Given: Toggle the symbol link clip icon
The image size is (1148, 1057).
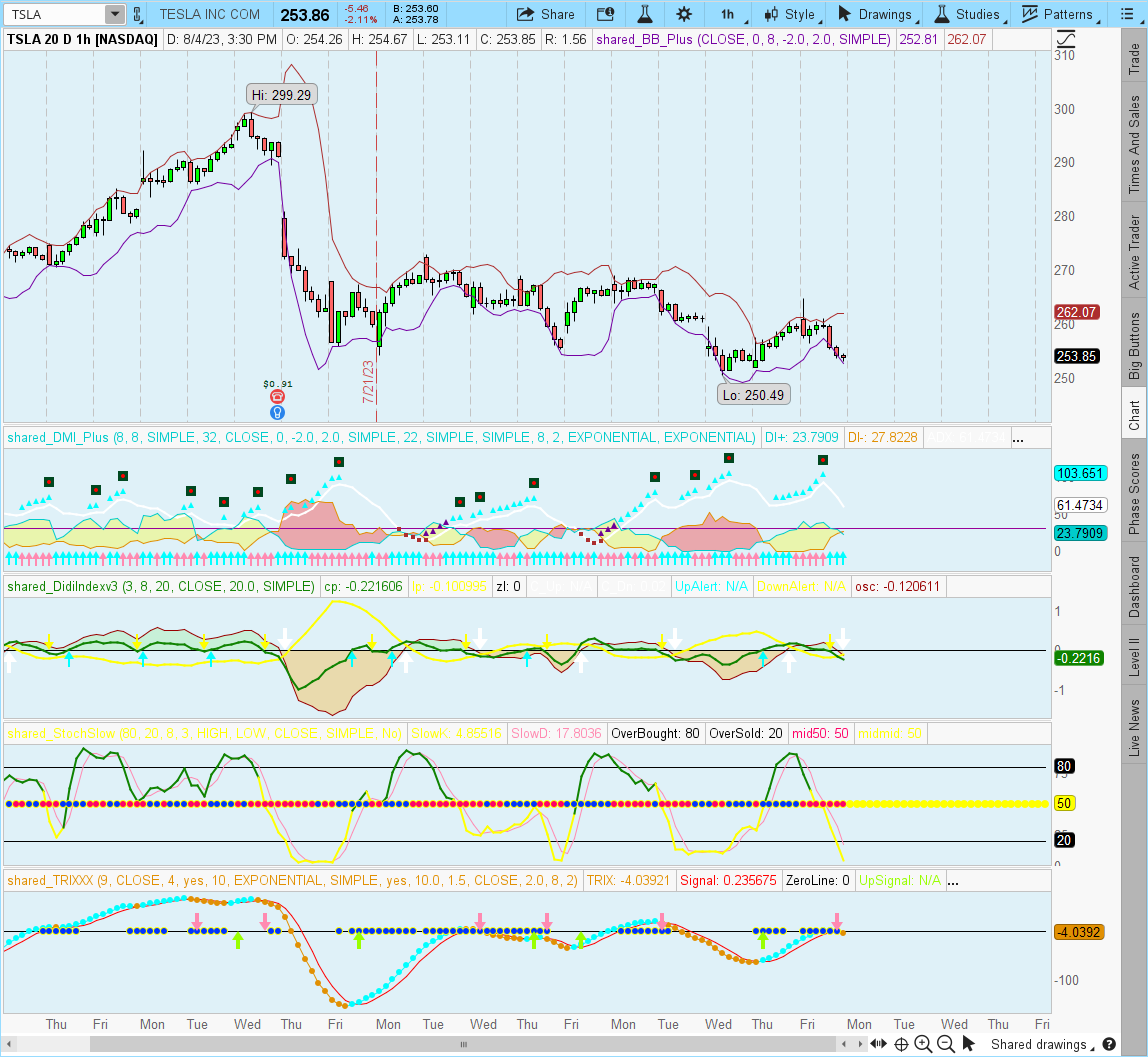Looking at the screenshot, I should (139, 14).
